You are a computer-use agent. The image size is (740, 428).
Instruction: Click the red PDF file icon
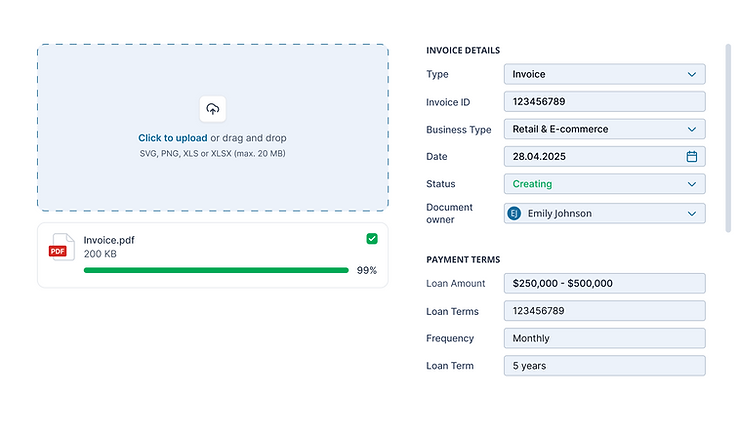tap(61, 247)
